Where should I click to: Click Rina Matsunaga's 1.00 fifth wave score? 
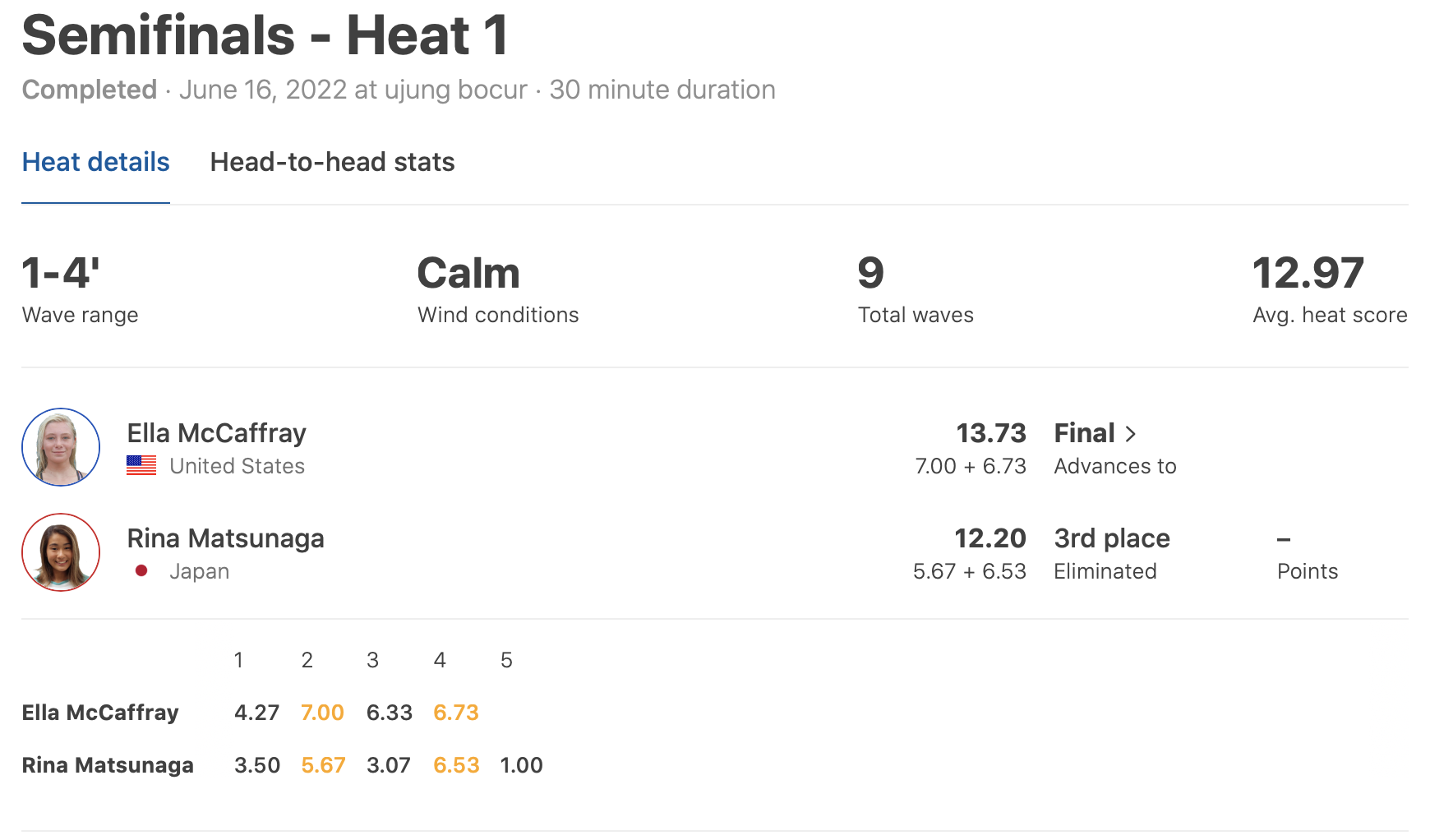[x=521, y=765]
